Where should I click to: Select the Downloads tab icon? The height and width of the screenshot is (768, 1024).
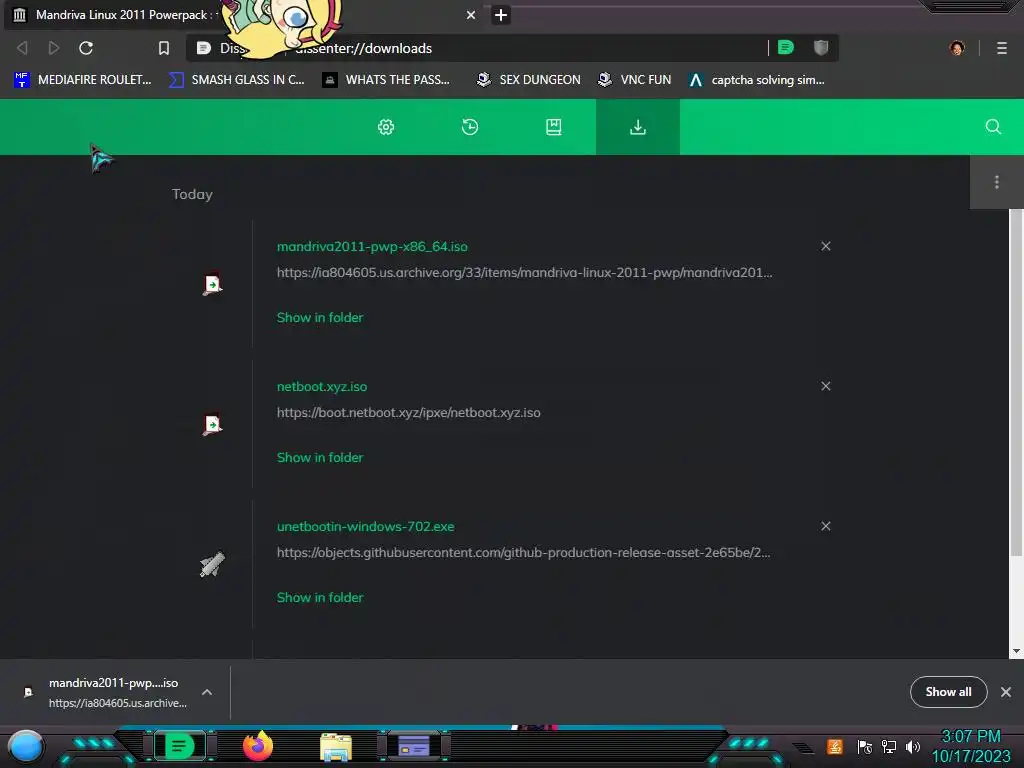point(637,127)
